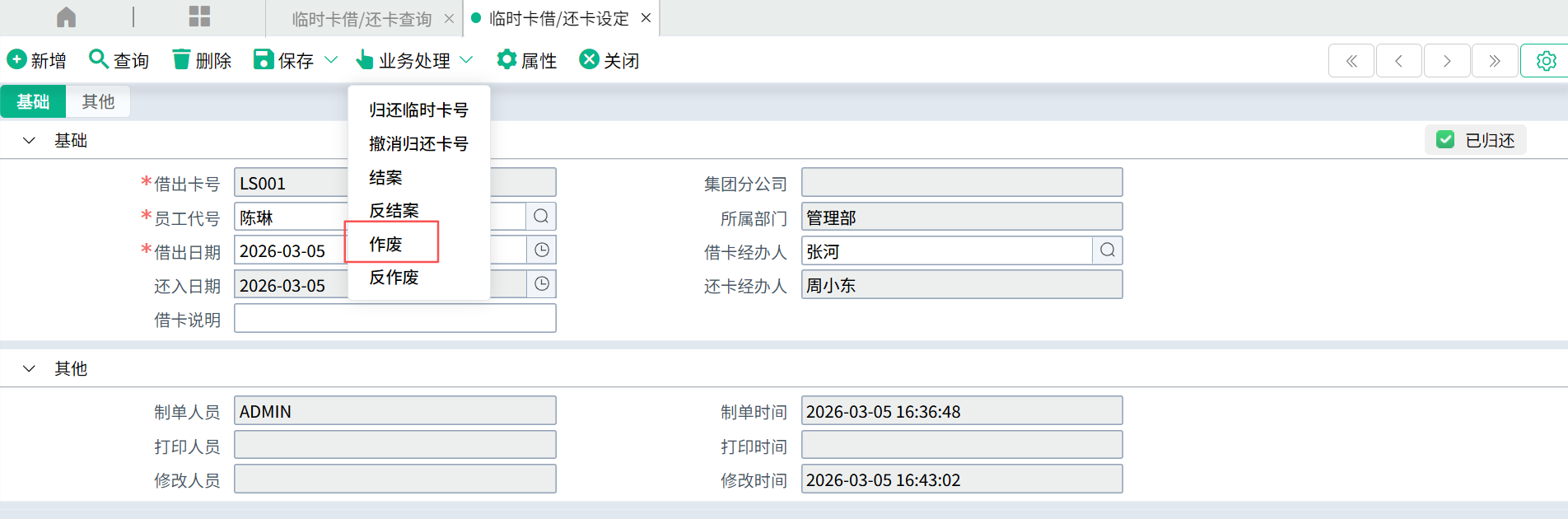Toggle the 已归还 checkbox
Screen dimensions: 1568x519
click(x=1445, y=140)
